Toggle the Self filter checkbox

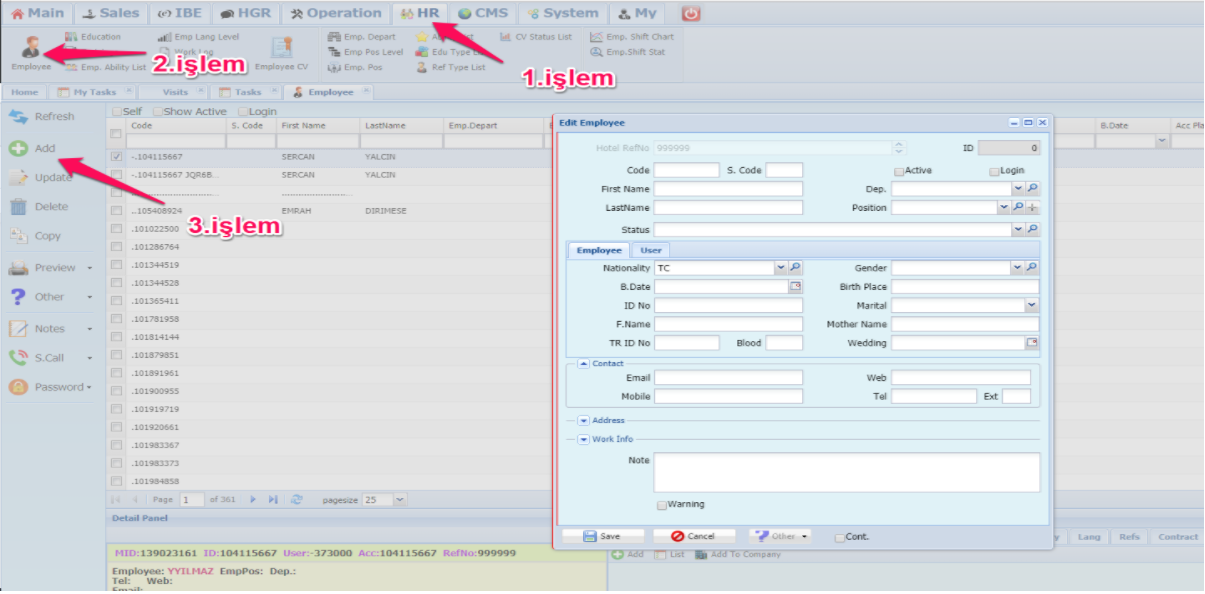click(x=118, y=112)
